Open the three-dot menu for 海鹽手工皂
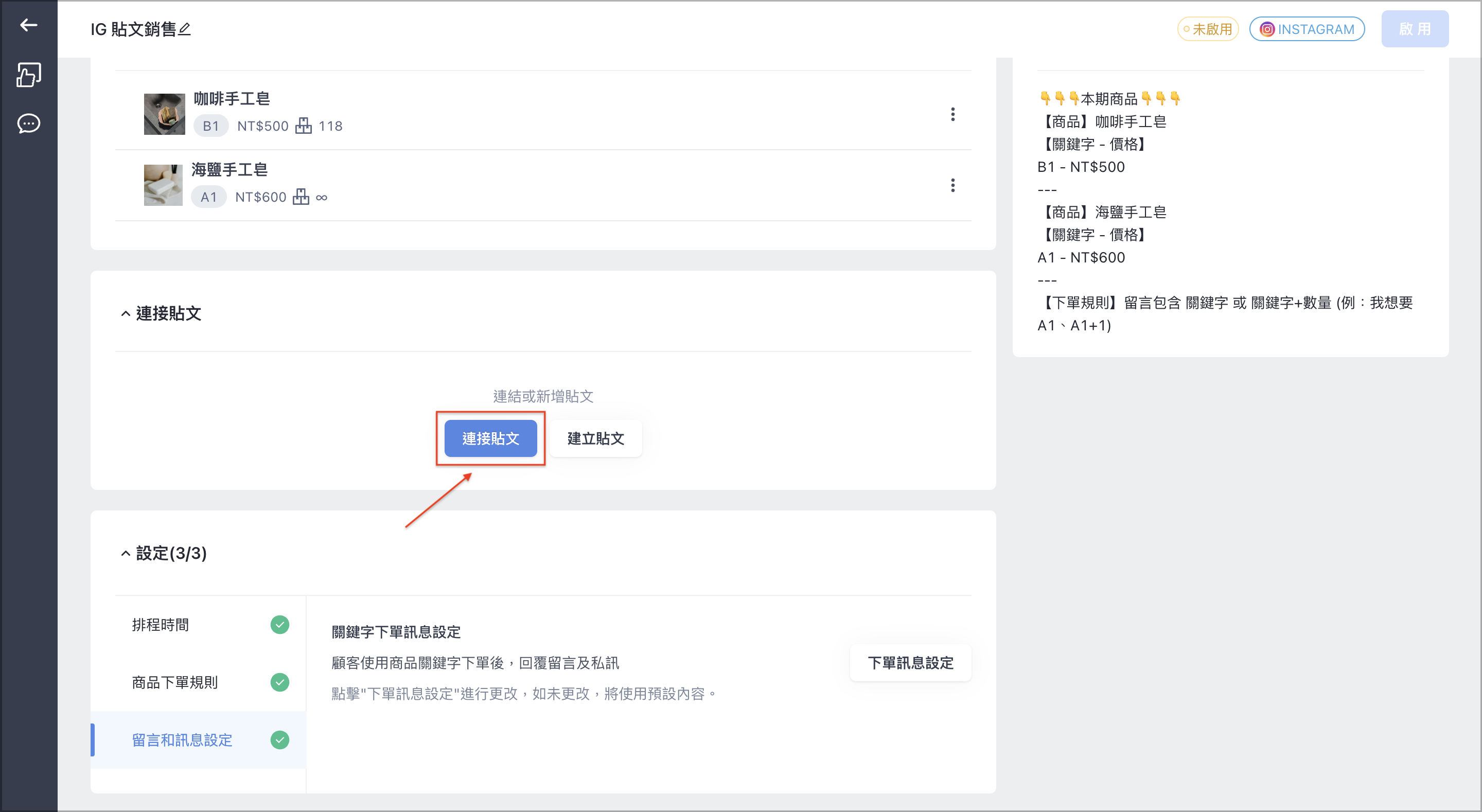Image resolution: width=1482 pixels, height=812 pixels. click(952, 185)
